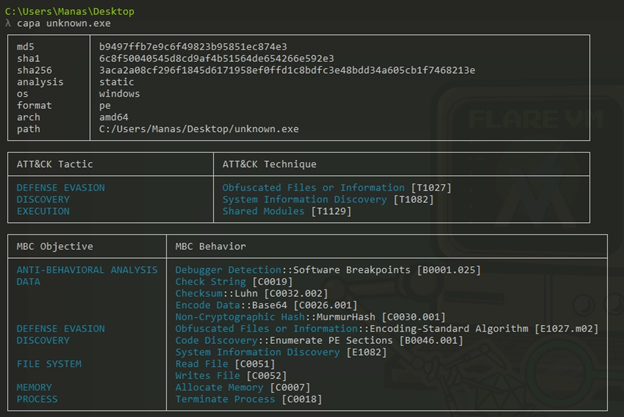
Task: Click the ANTI-BEHAVIORAL ANALYSIS objective
Action: [x=87, y=270]
